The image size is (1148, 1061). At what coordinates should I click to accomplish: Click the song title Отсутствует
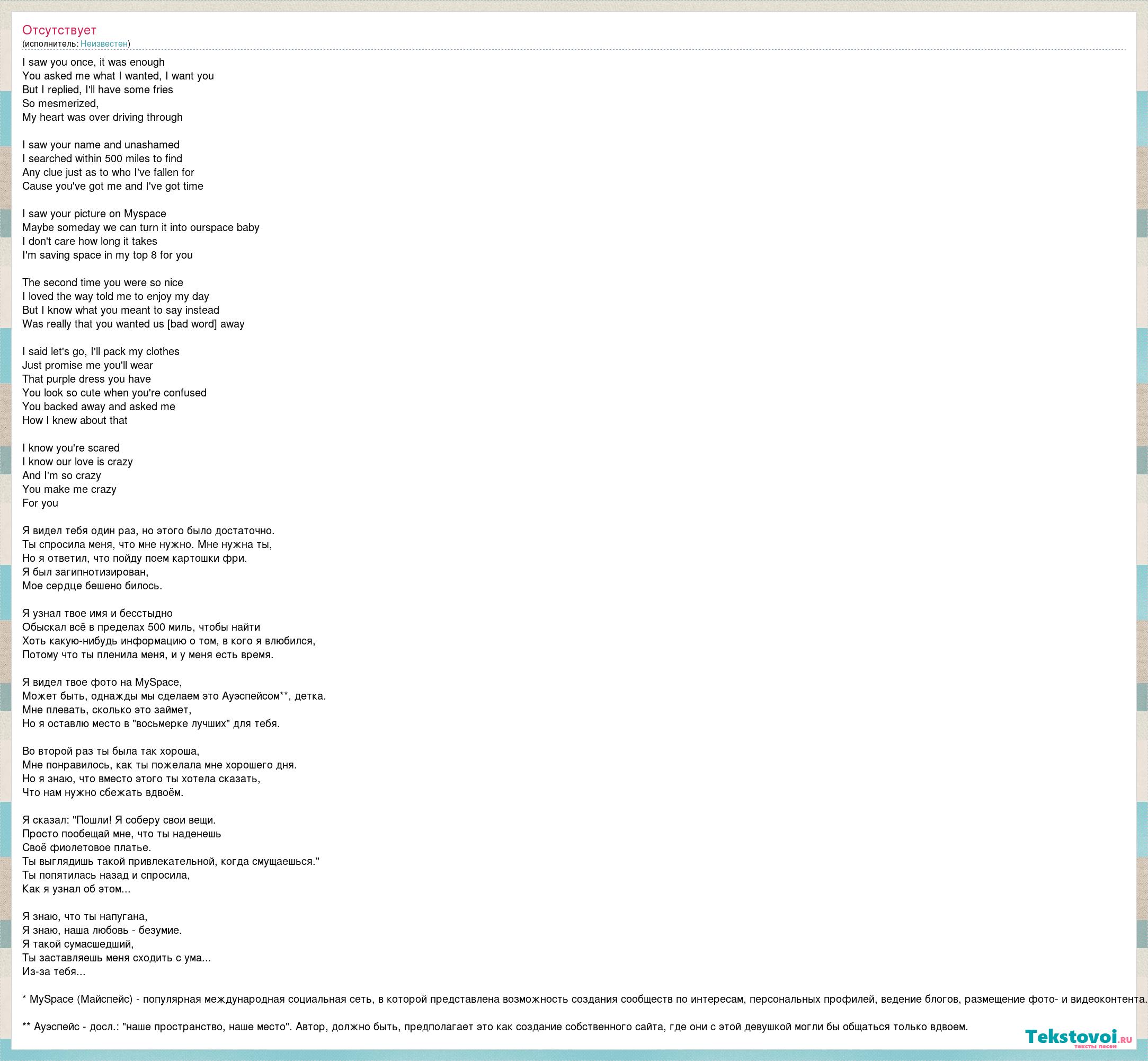tap(59, 30)
